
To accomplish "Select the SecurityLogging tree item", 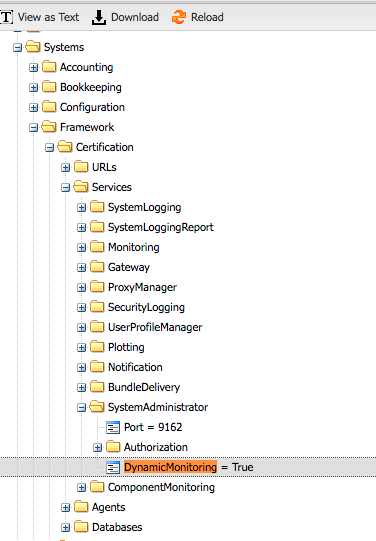I will pos(146,307).
